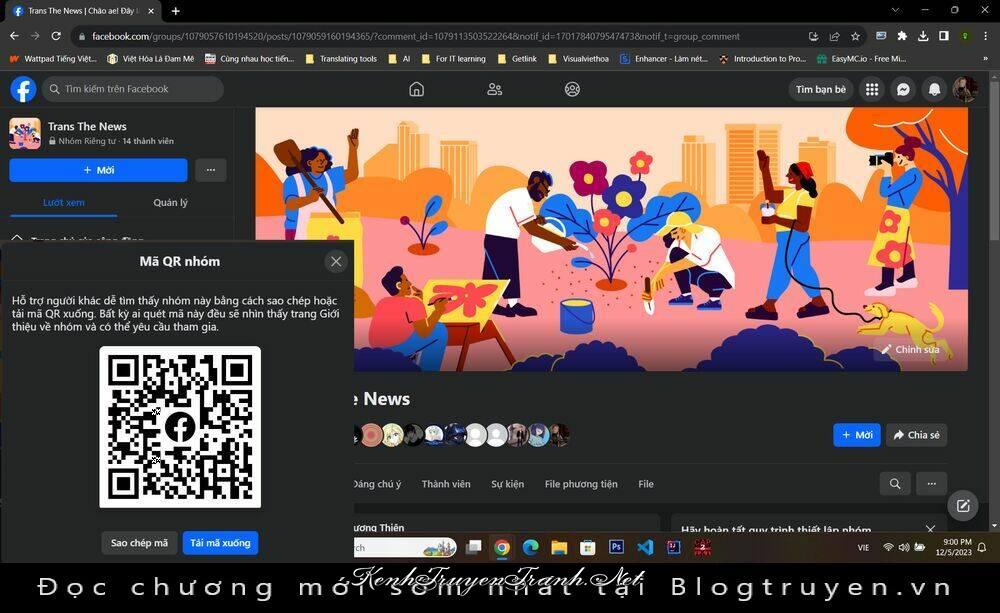1000x613 pixels.
Task: Click the Tải mã xuống button
Action: [220, 543]
